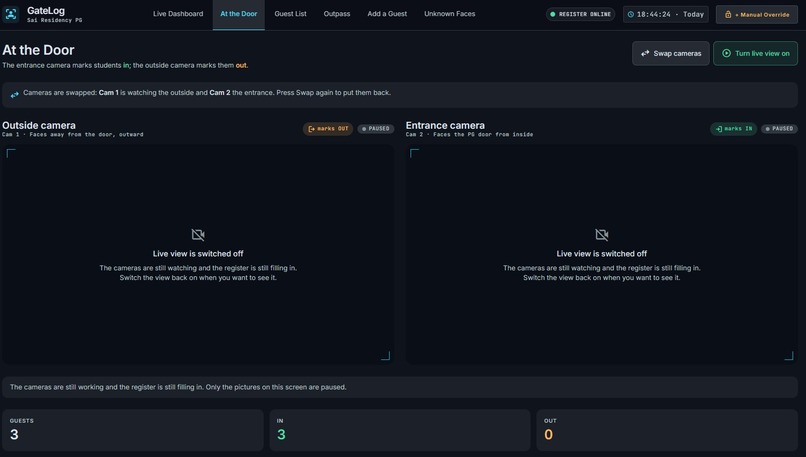
Task: Click the IN count card
Action: (399, 430)
